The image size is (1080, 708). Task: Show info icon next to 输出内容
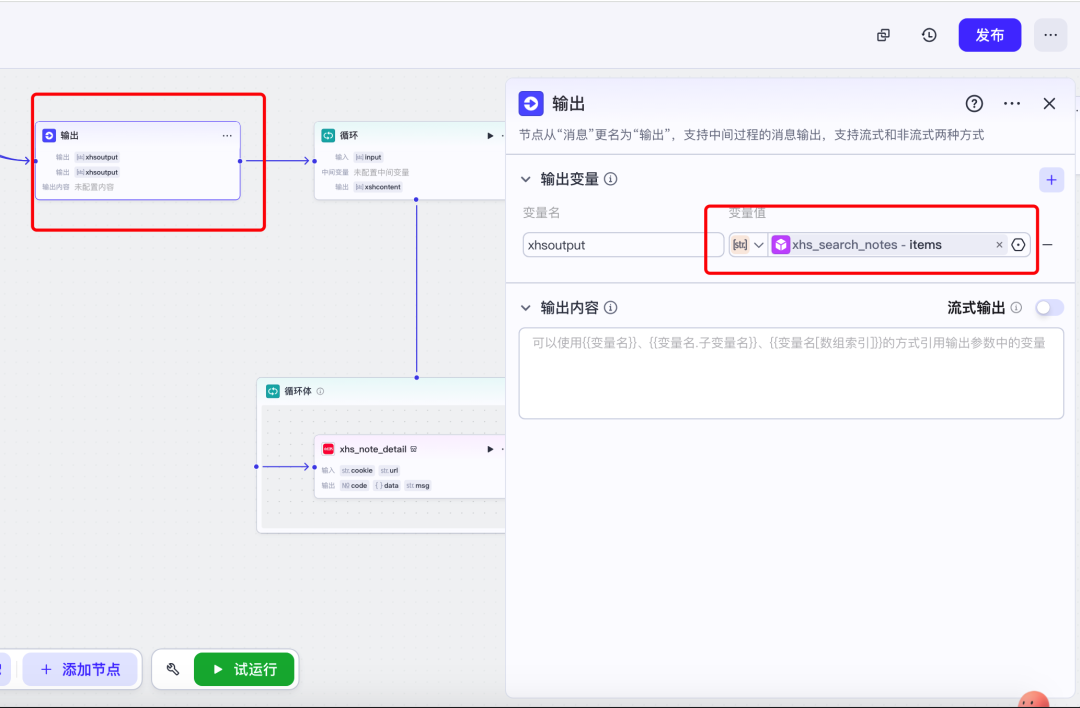pos(610,308)
